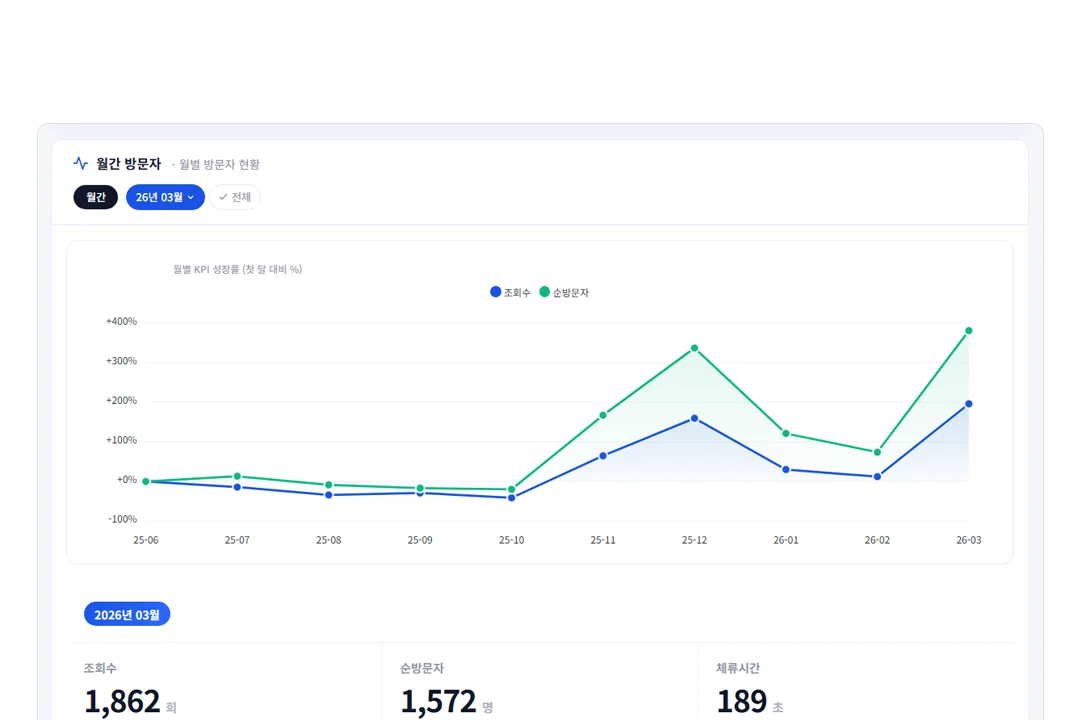This screenshot has height=720, width=1080.
Task: Click the green 26-02 data point
Action: coord(877,452)
